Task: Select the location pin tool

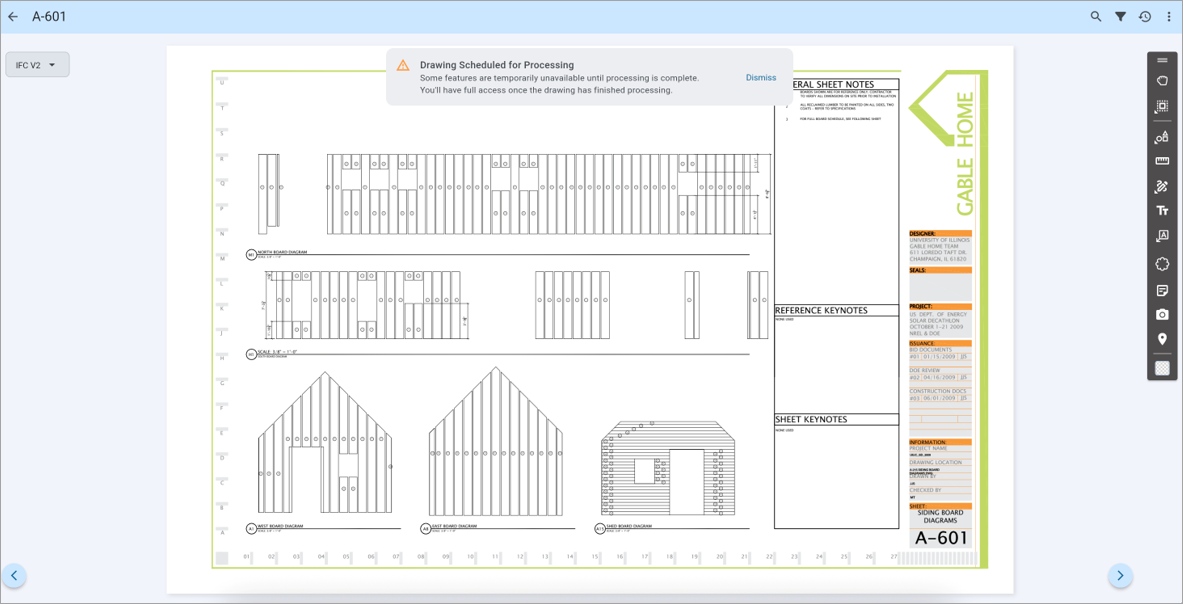Action: [x=1162, y=339]
